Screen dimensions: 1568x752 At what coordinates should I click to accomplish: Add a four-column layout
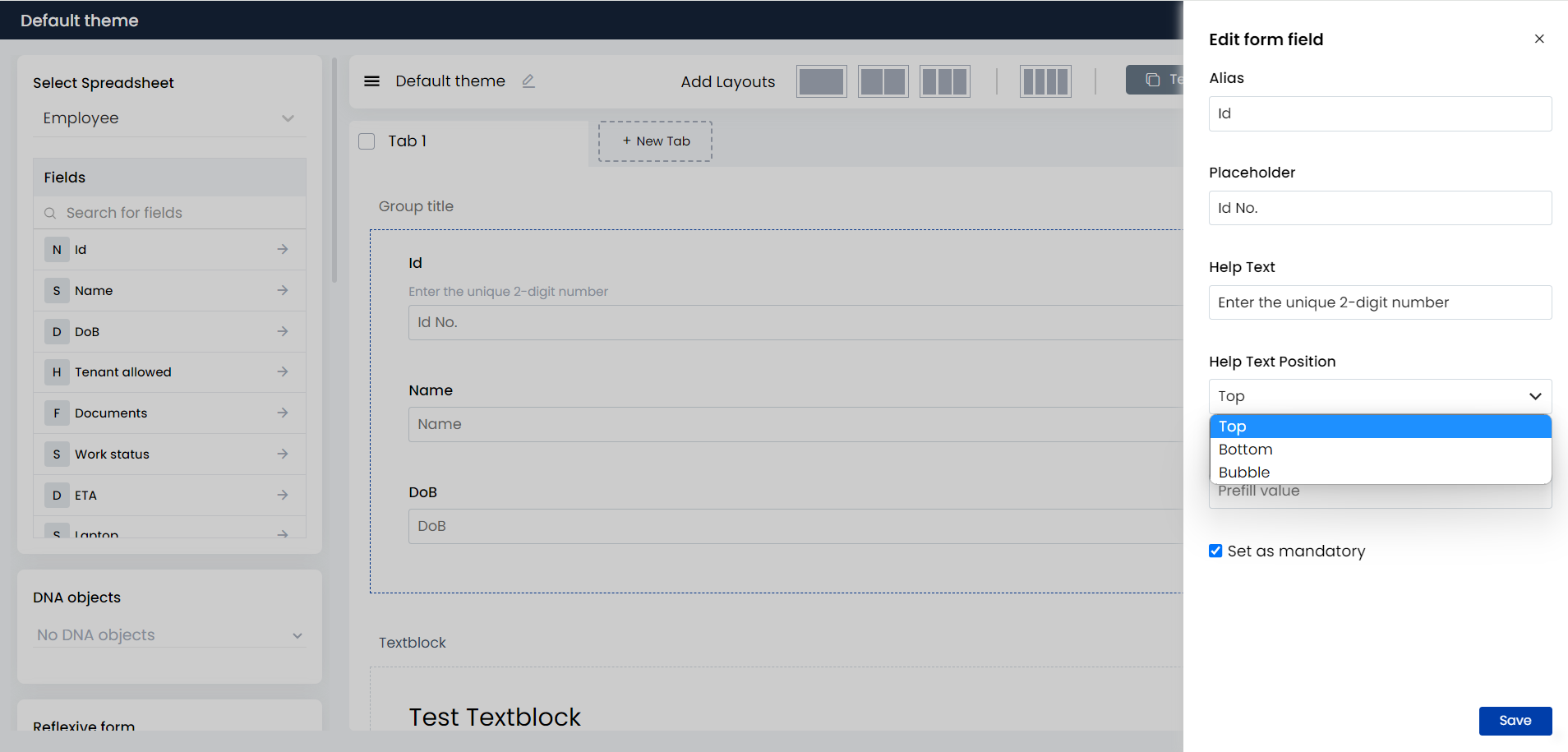pos(1045,81)
